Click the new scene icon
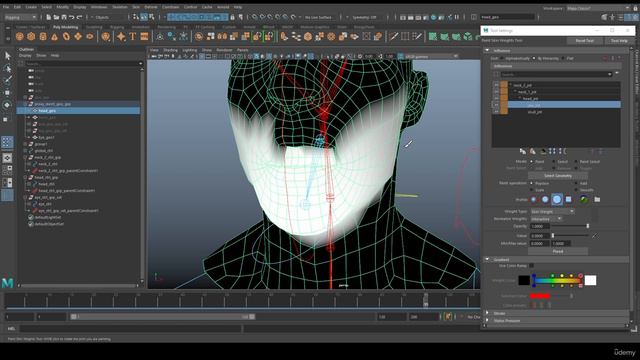The height and width of the screenshot is (360, 640). [49, 17]
